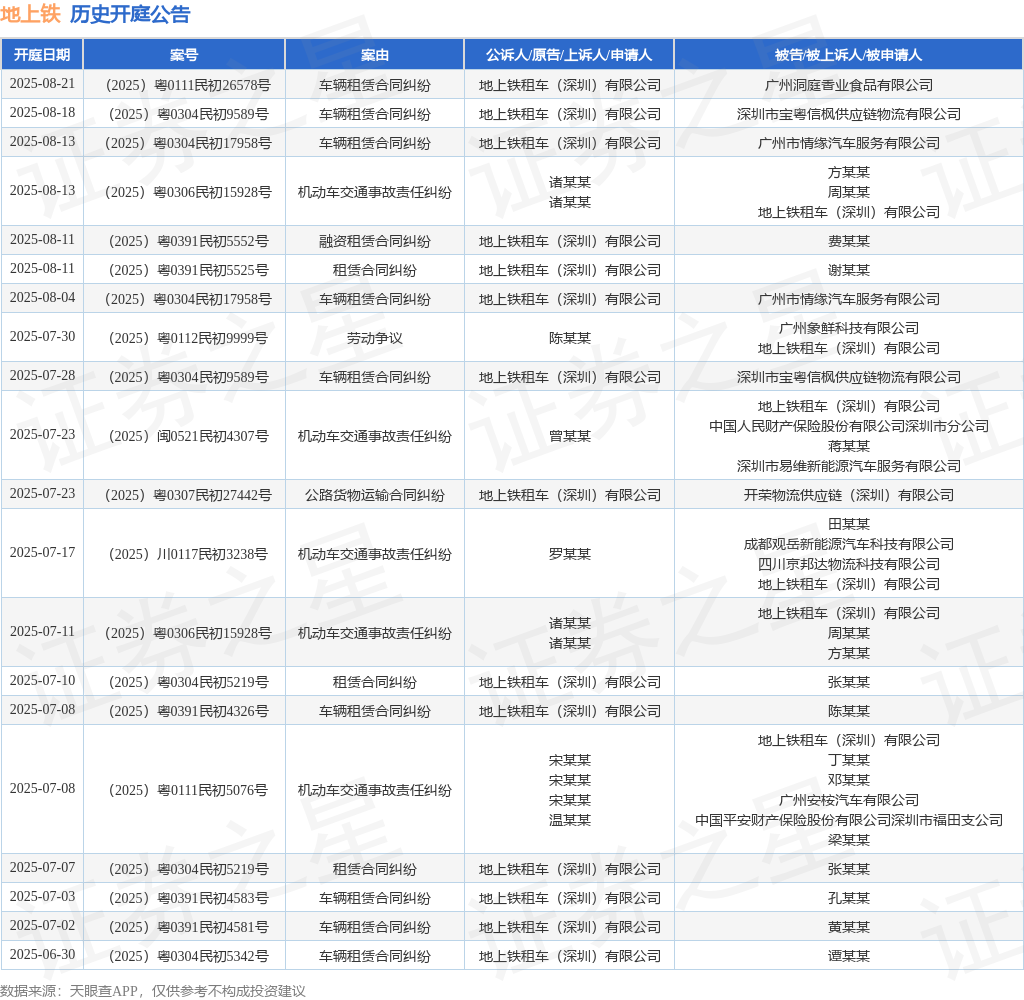1024x1000 pixels.
Task: Click defendant 谭某某
Action: (848, 956)
